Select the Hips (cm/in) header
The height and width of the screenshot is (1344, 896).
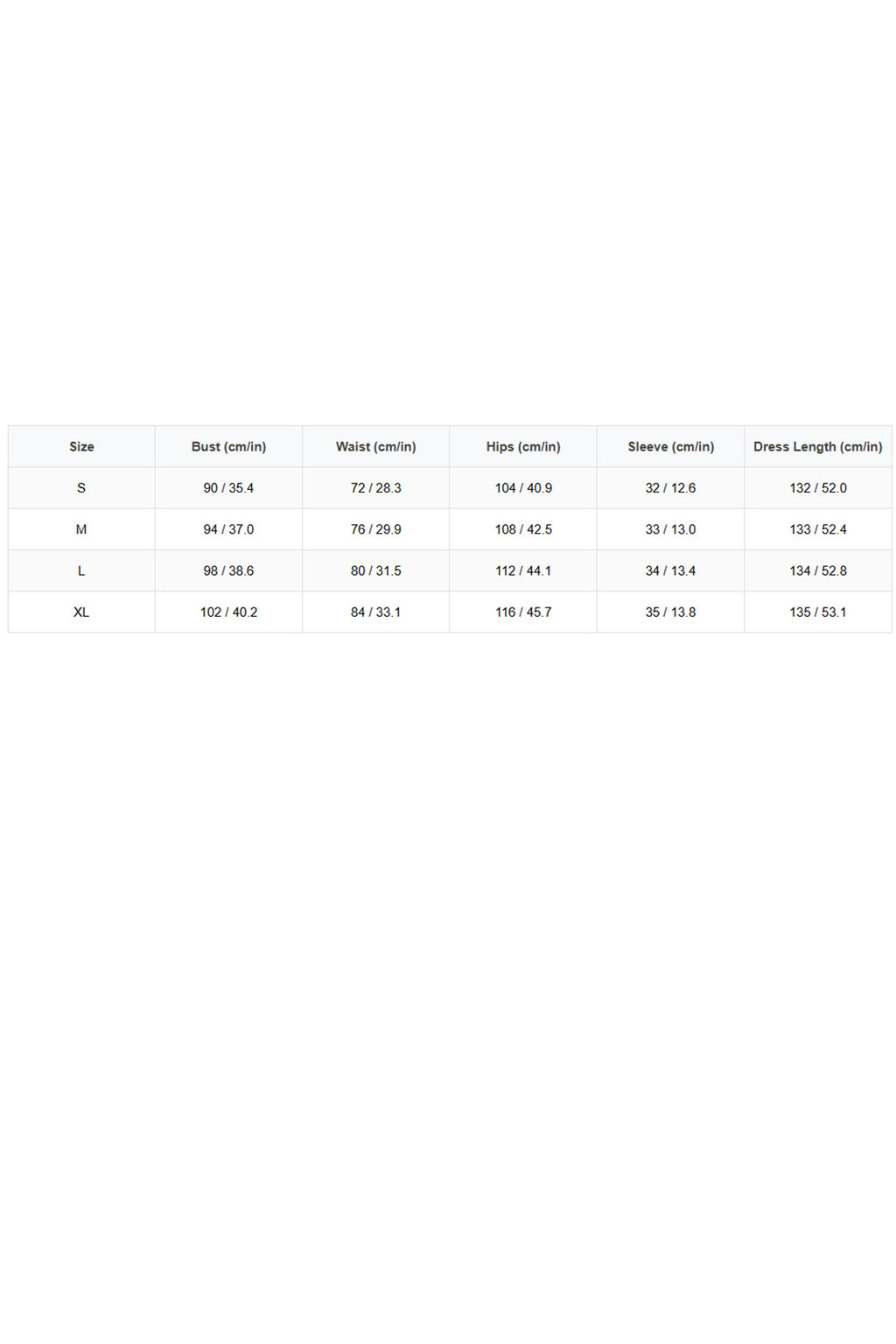(523, 446)
